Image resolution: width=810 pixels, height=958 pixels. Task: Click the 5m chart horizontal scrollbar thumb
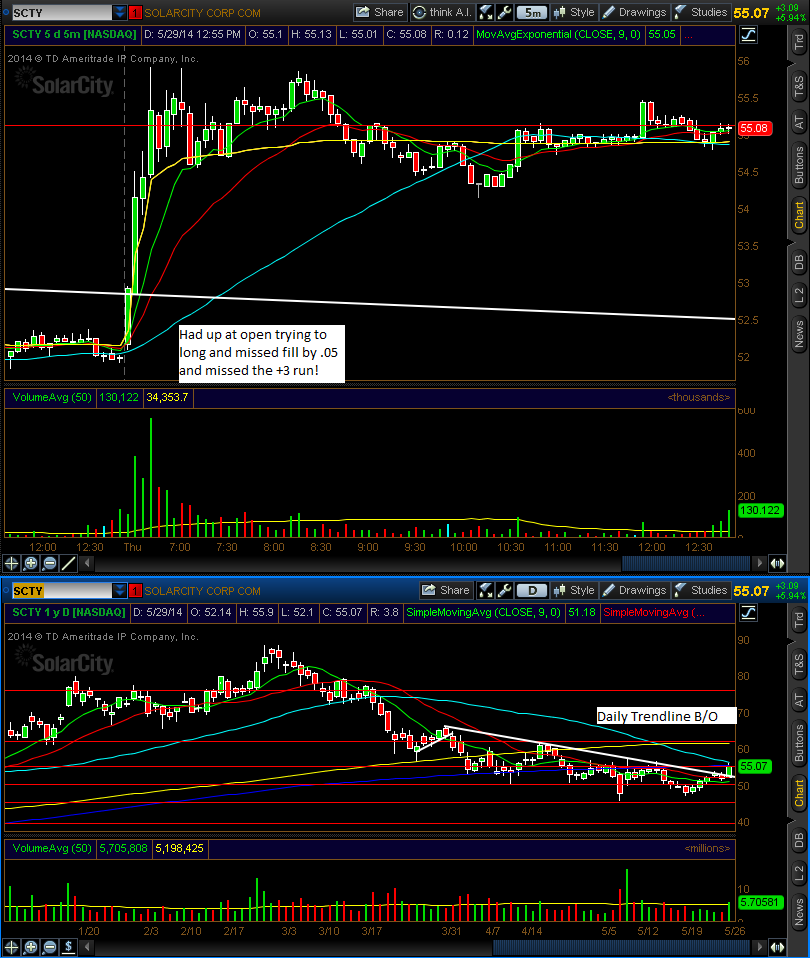[685, 563]
